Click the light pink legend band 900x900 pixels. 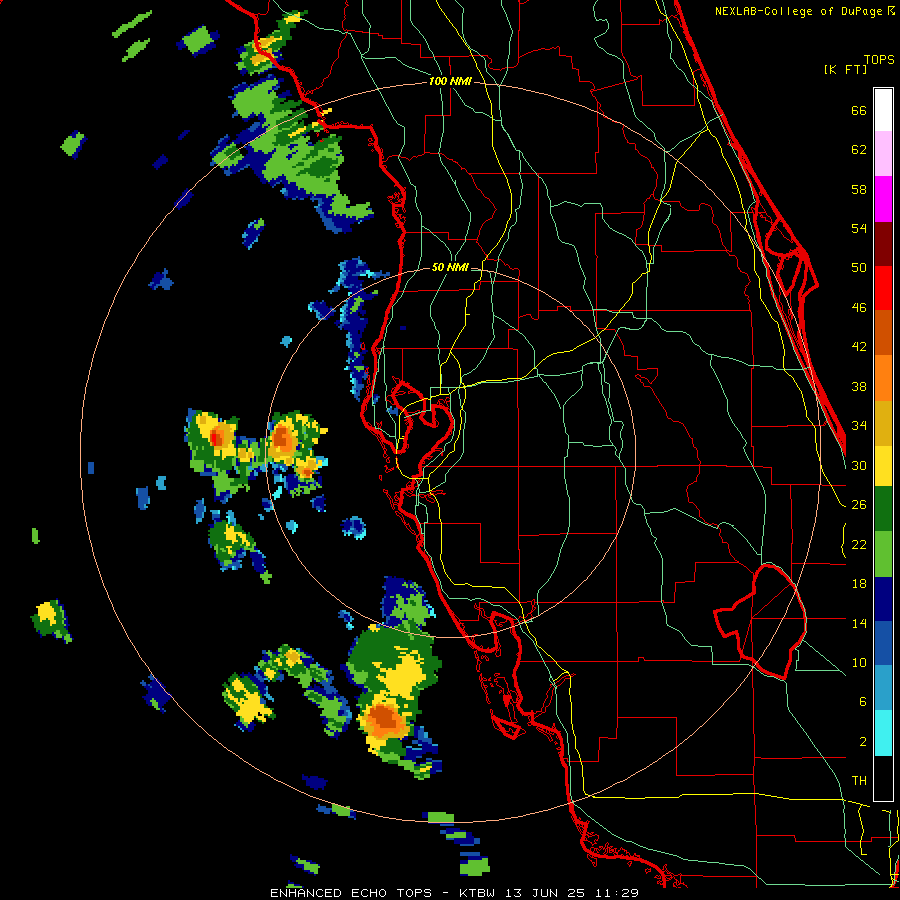coord(883,153)
